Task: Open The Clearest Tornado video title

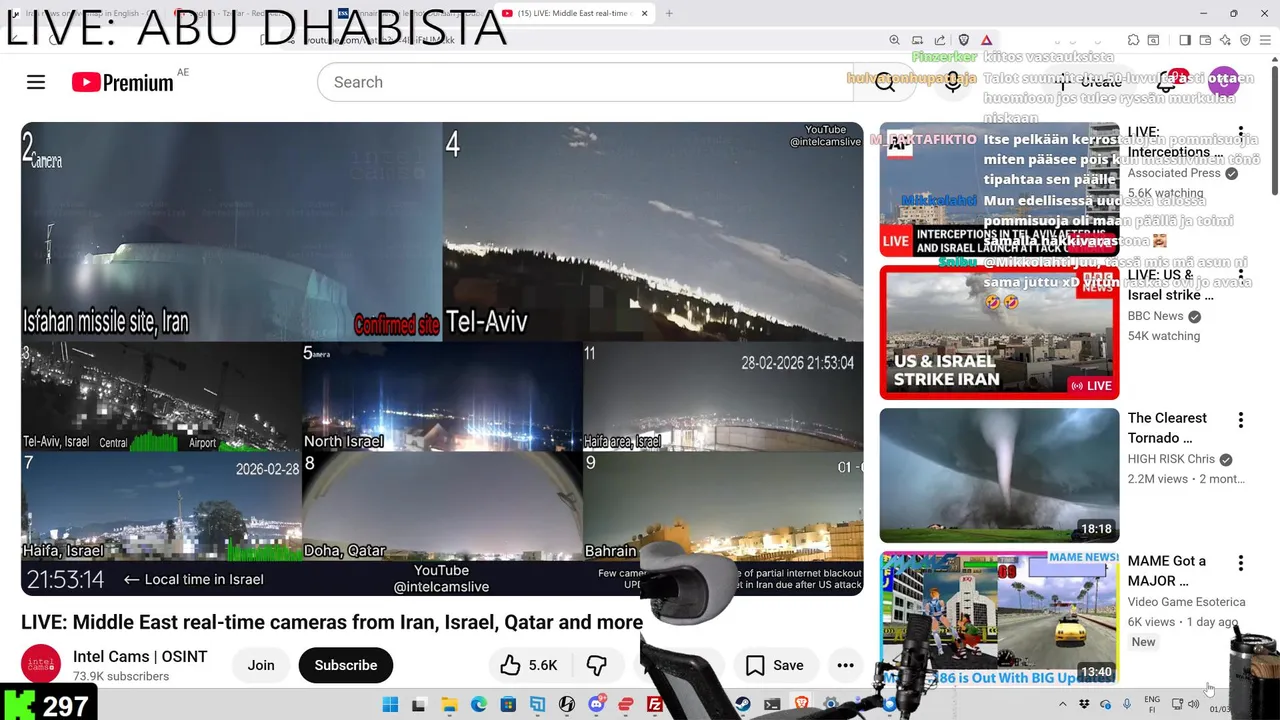Action: click(x=1167, y=428)
